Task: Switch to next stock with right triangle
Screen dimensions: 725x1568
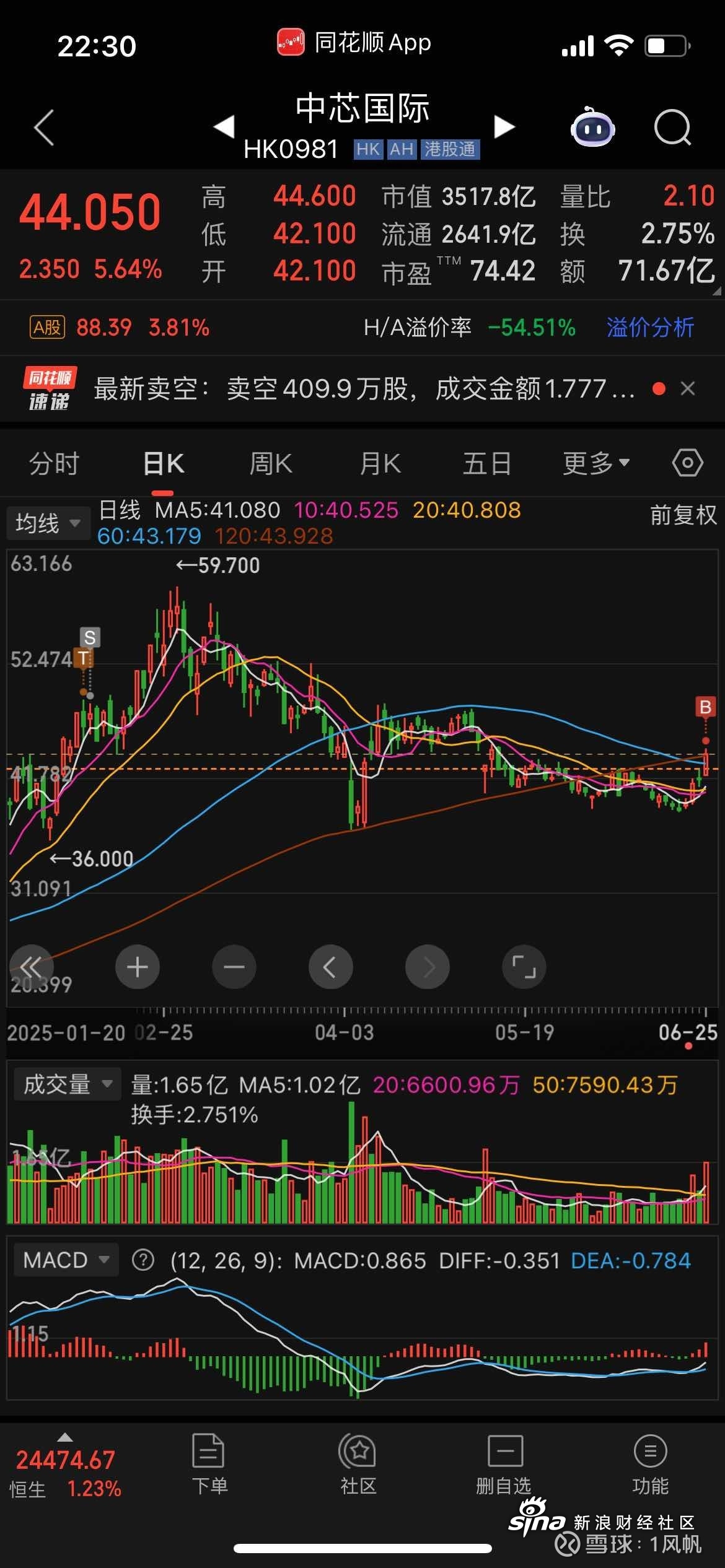Action: (504, 126)
